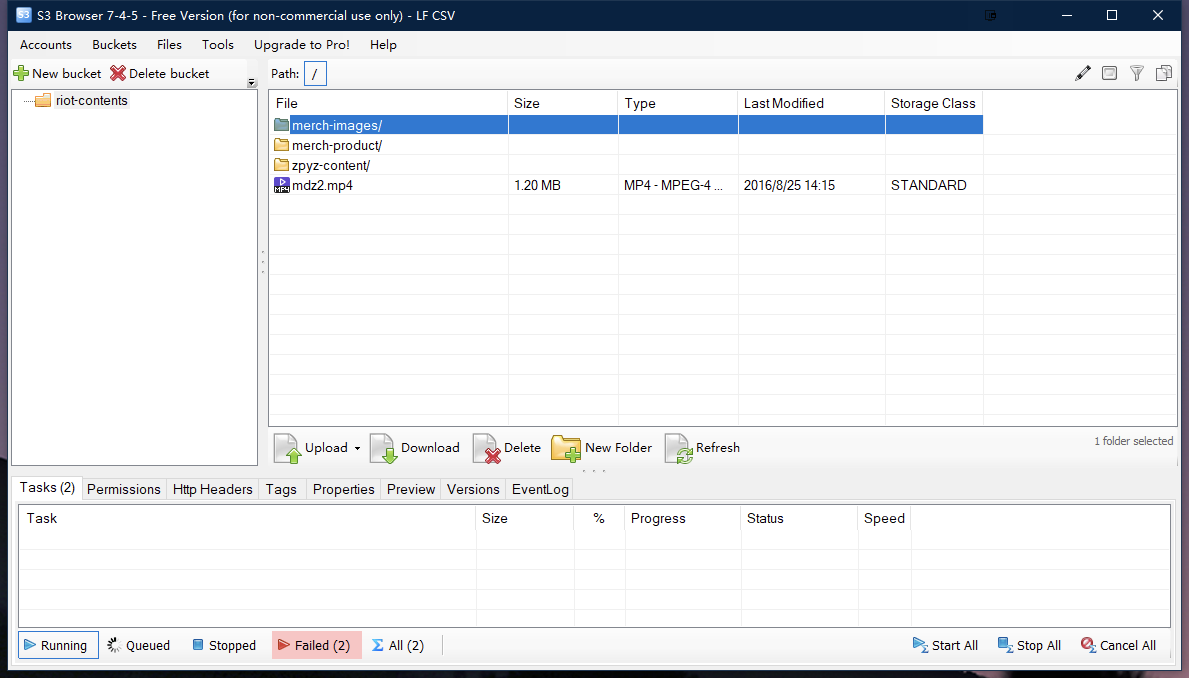Click the filter funnel icon
This screenshot has width=1189, height=678.
pyautogui.click(x=1137, y=73)
